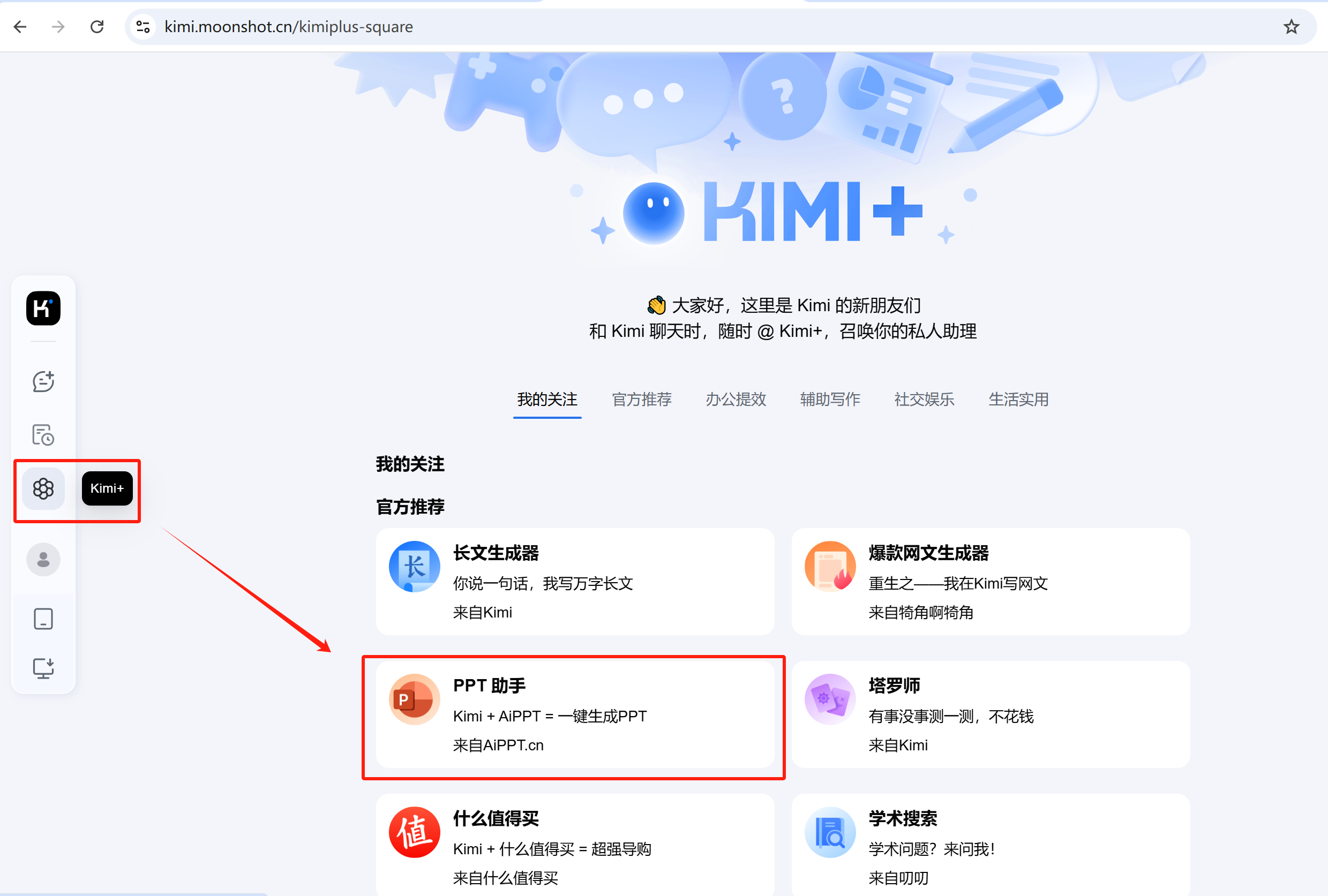Bookmark this page with the star icon
Viewport: 1328px width, 896px height.
1292,27
